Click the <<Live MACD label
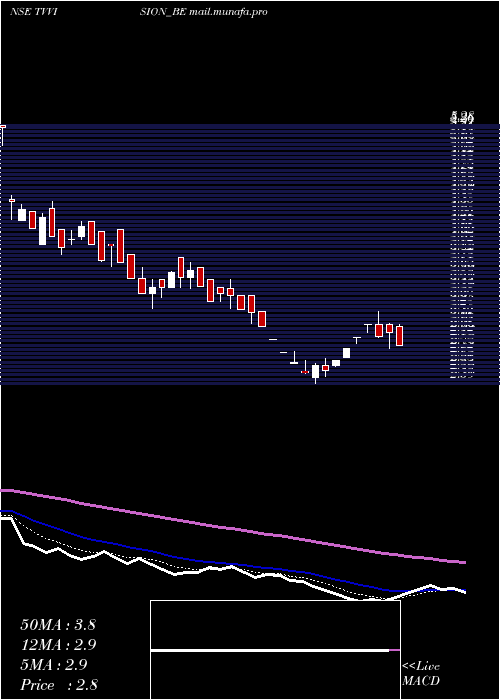Screen dimensions: 500x700 421,673
